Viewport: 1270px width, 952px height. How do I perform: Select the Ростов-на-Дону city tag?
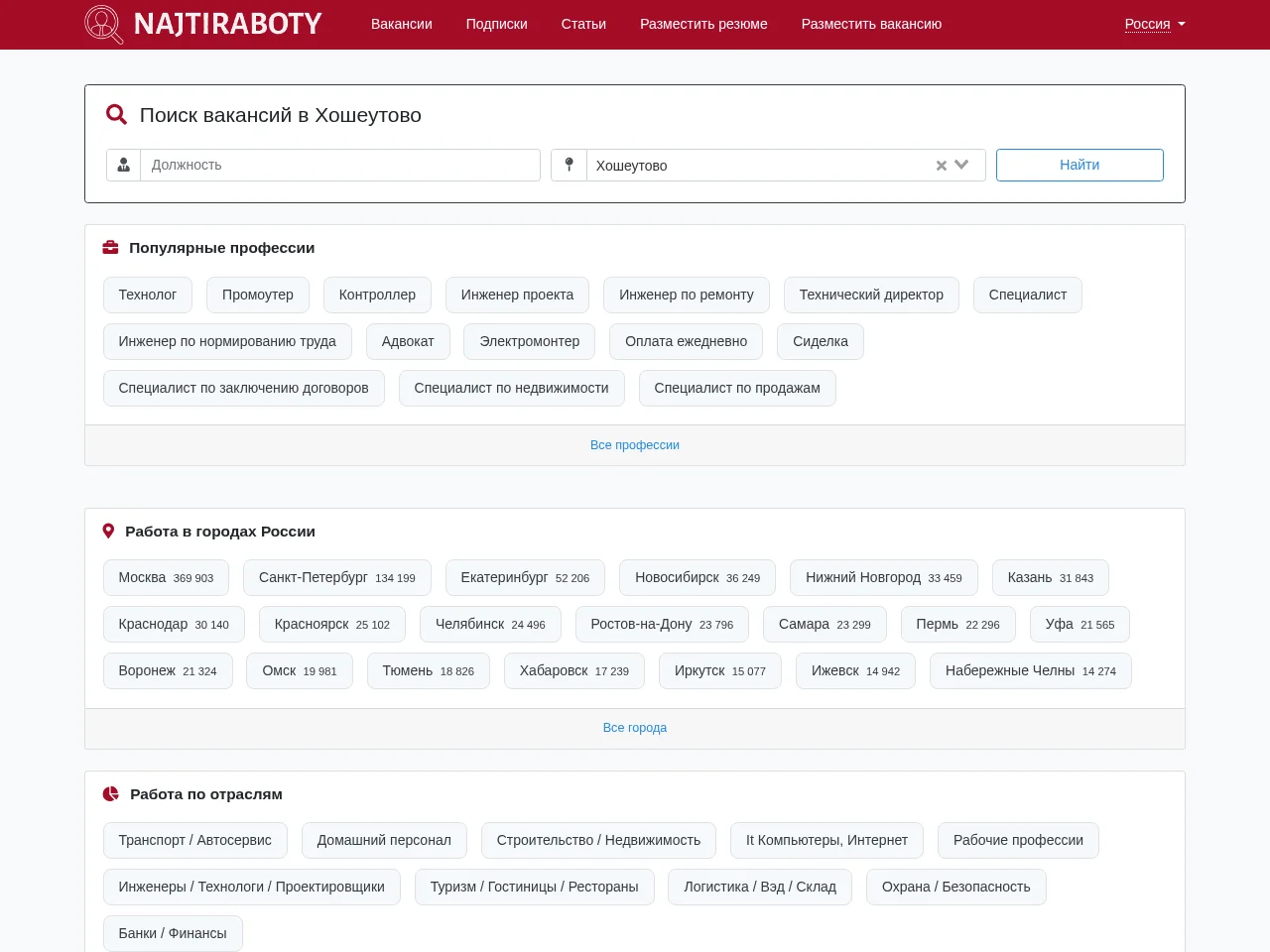pos(662,625)
